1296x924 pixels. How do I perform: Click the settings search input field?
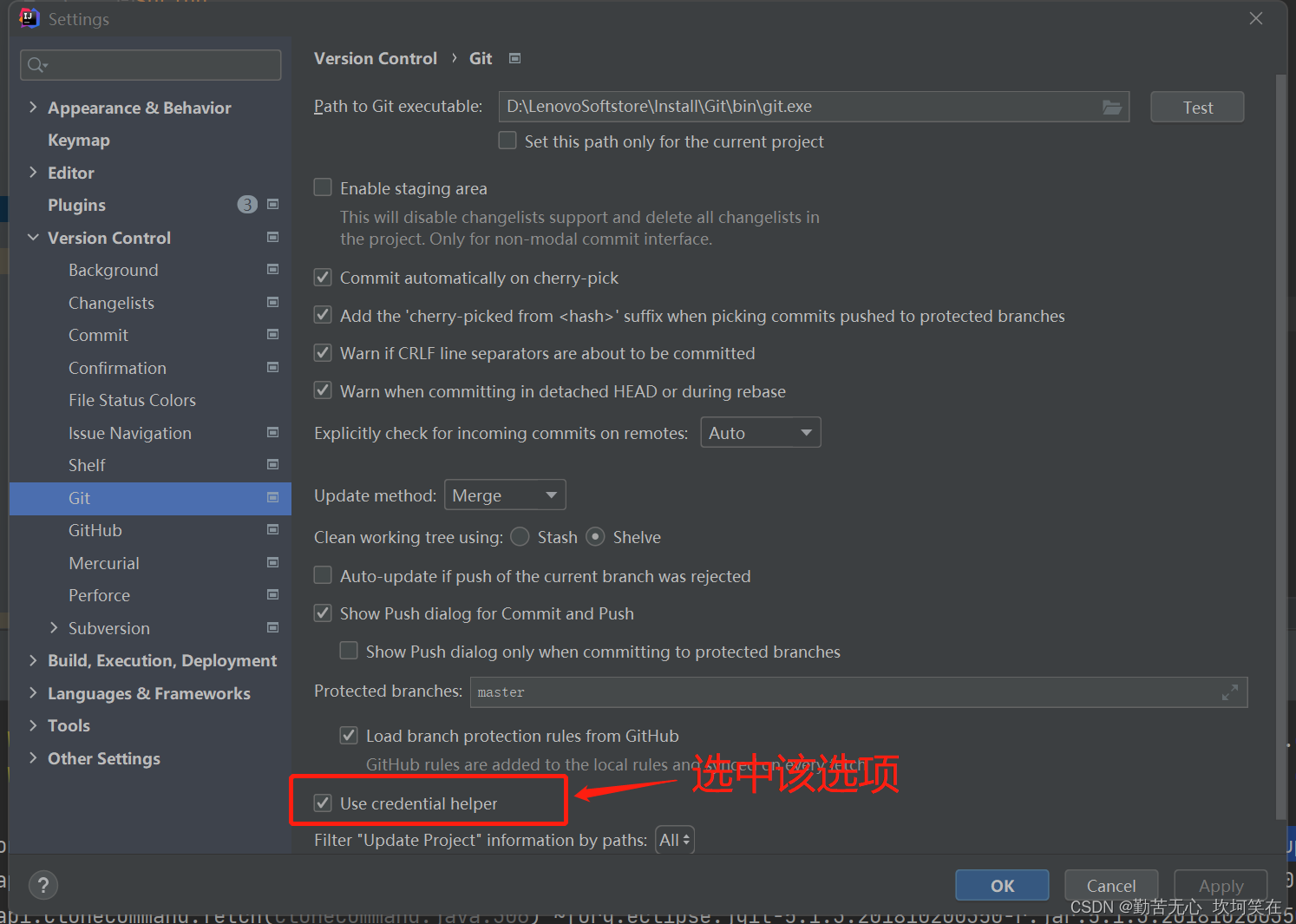pyautogui.click(x=151, y=65)
